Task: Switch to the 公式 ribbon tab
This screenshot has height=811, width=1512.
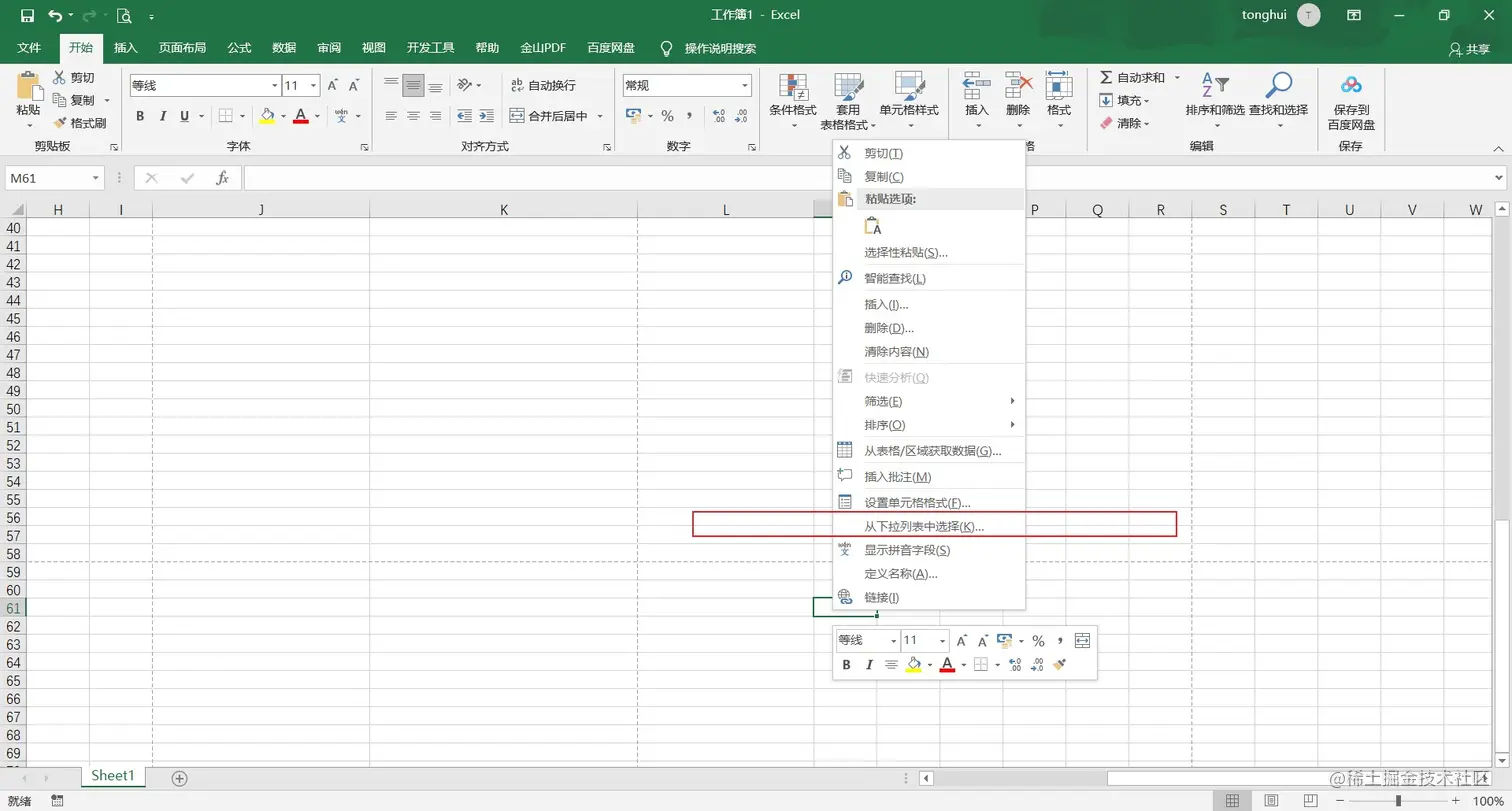Action: (x=239, y=48)
